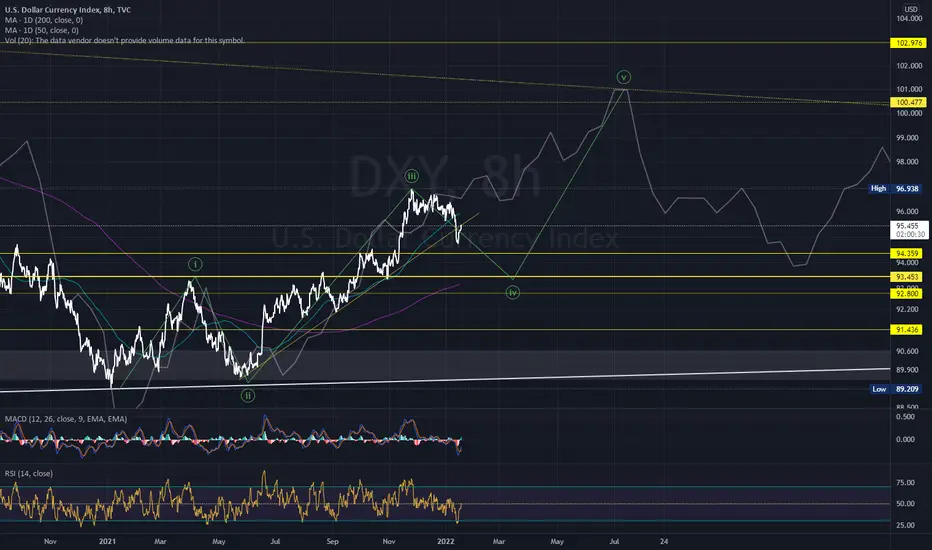This screenshot has height=550, width=932.
Task: Click the Vol (20) indicator legend line
Action: 124,40
